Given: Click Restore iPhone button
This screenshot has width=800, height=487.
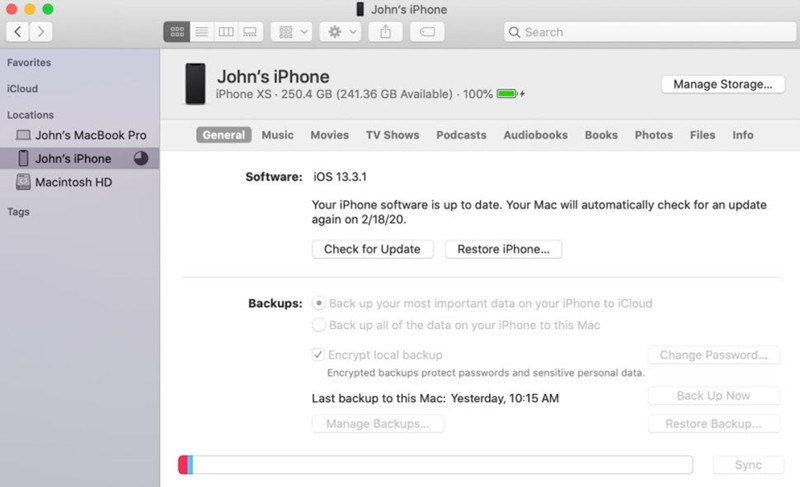Looking at the screenshot, I should tap(503, 249).
